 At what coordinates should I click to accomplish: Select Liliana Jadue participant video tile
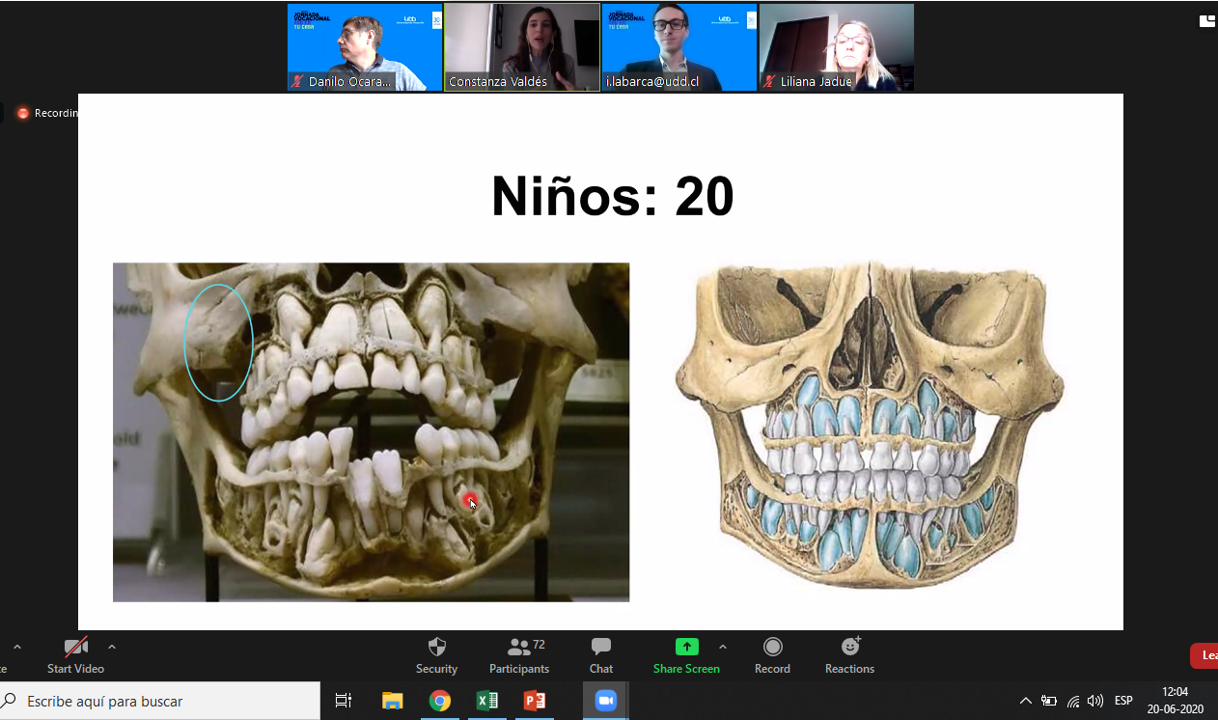pyautogui.click(x=836, y=47)
